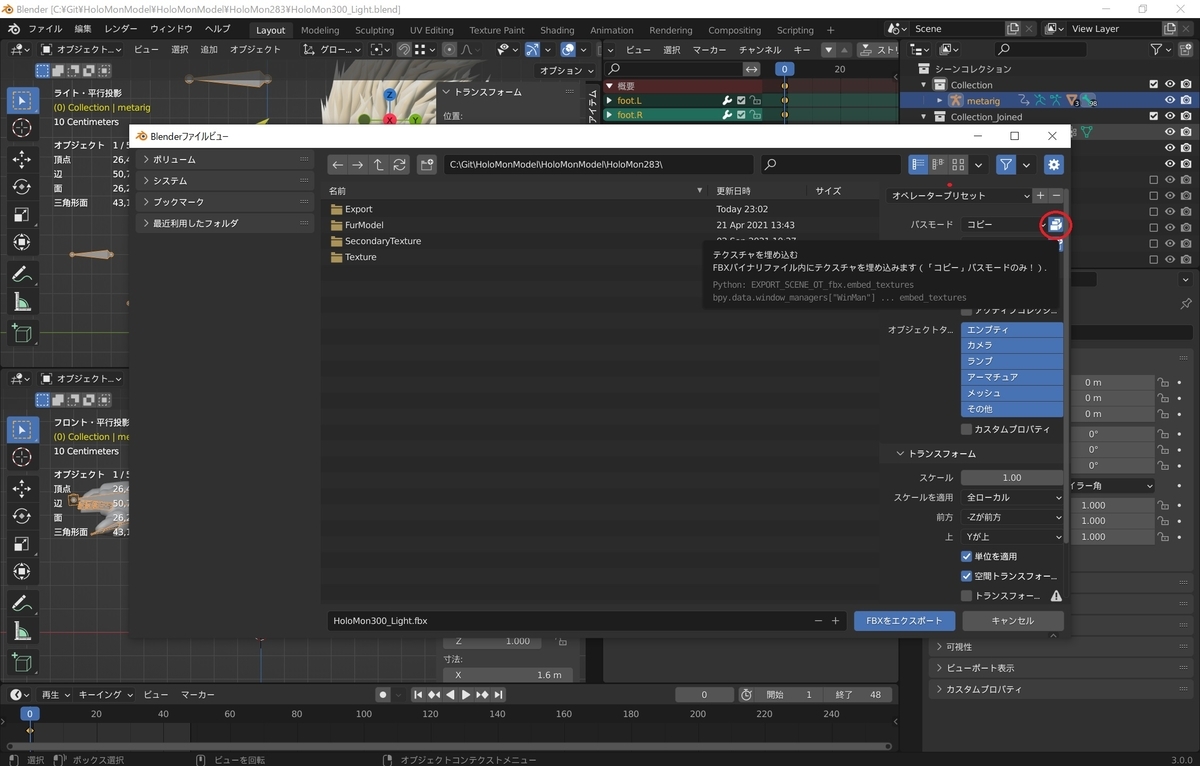Deselect カメラ object type

tap(1011, 345)
